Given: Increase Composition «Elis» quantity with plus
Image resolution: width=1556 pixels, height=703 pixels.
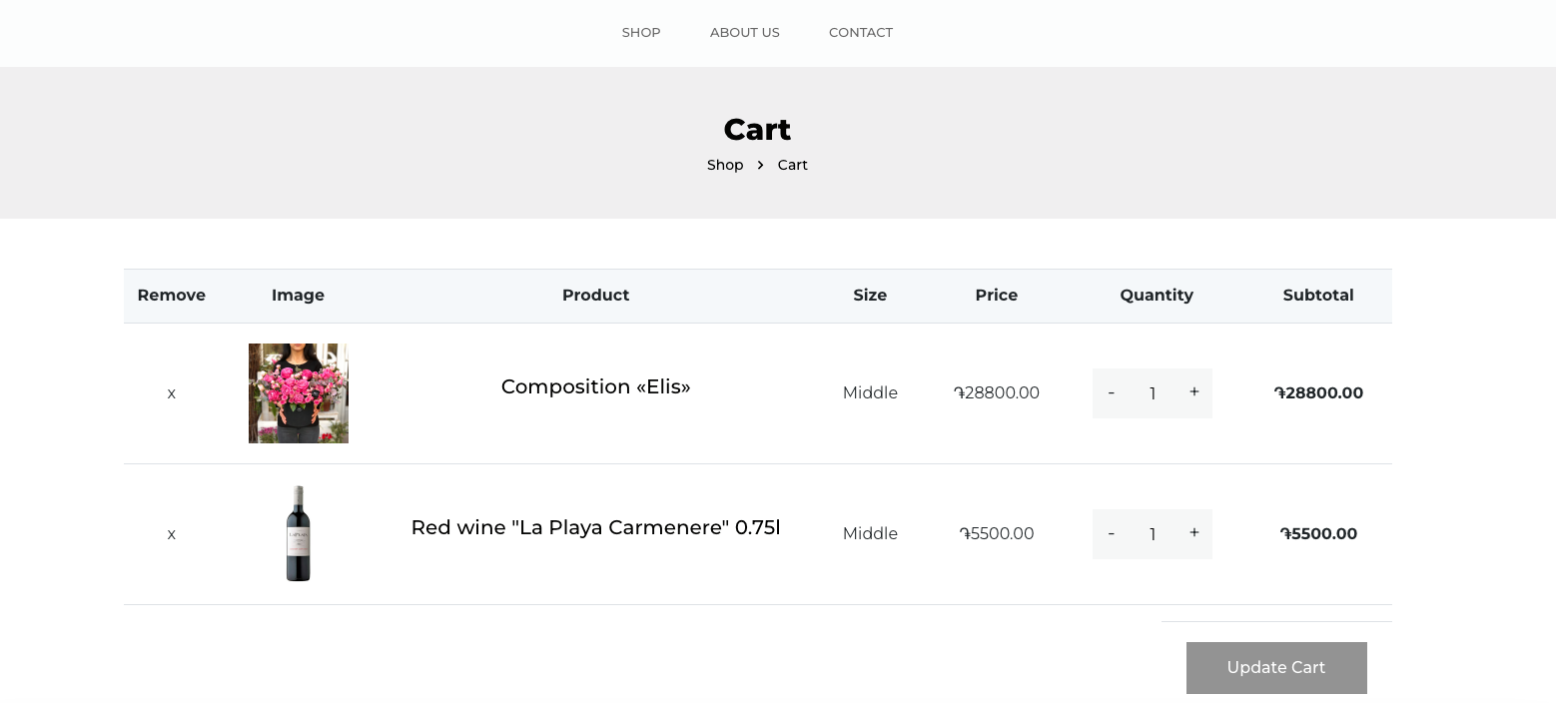Looking at the screenshot, I should point(1194,393).
